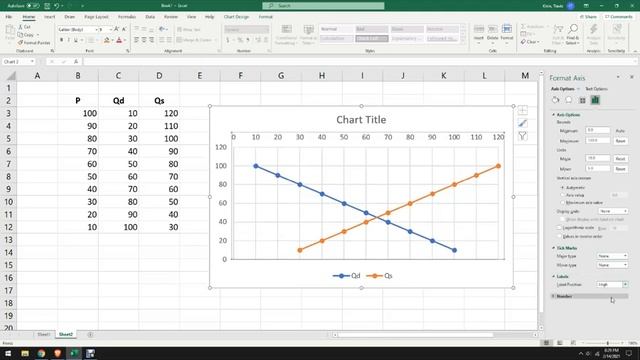Click the new sheet plus button
The image size is (640, 360).
pos(90,335)
